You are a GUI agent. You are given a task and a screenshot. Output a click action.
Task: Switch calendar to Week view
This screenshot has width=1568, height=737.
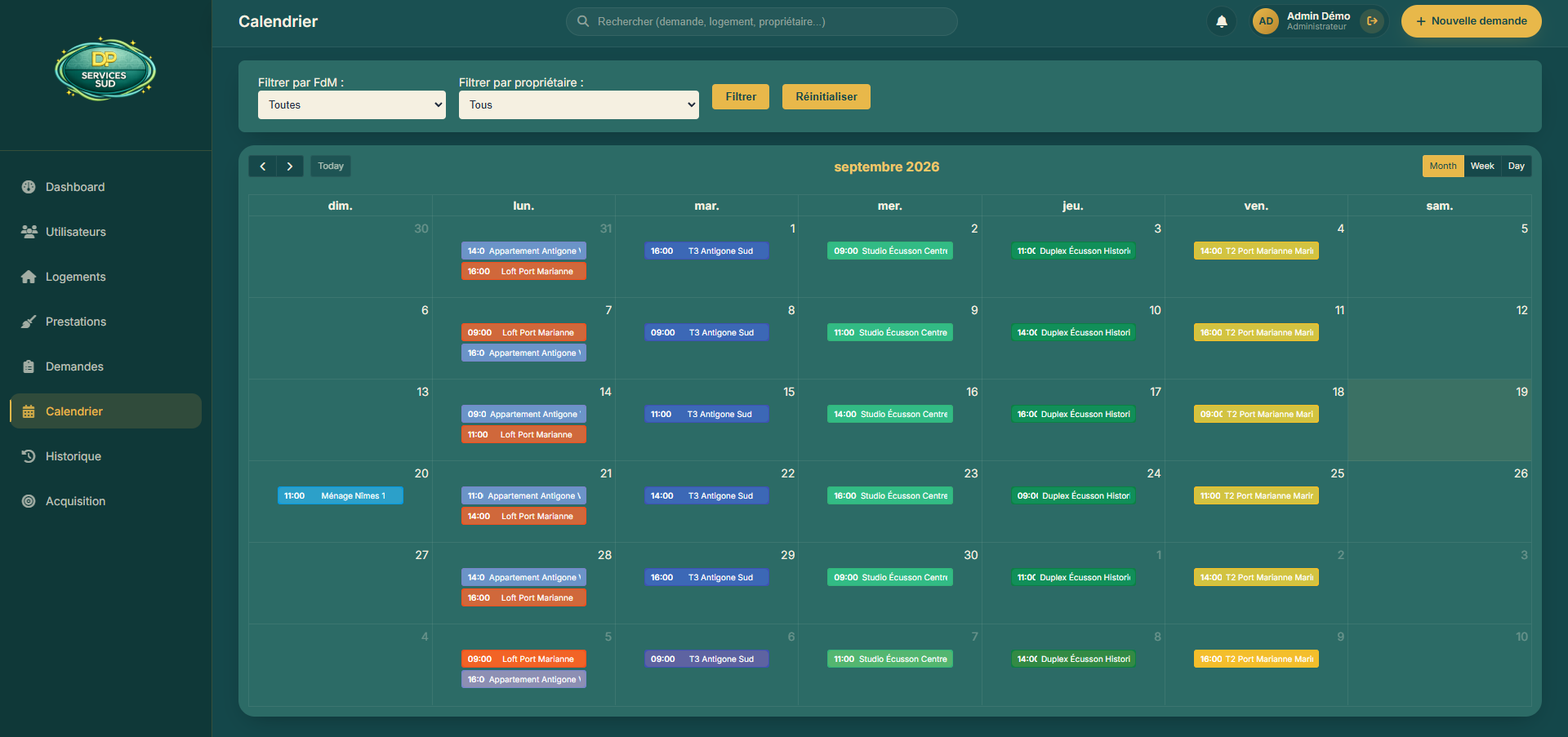(1482, 166)
